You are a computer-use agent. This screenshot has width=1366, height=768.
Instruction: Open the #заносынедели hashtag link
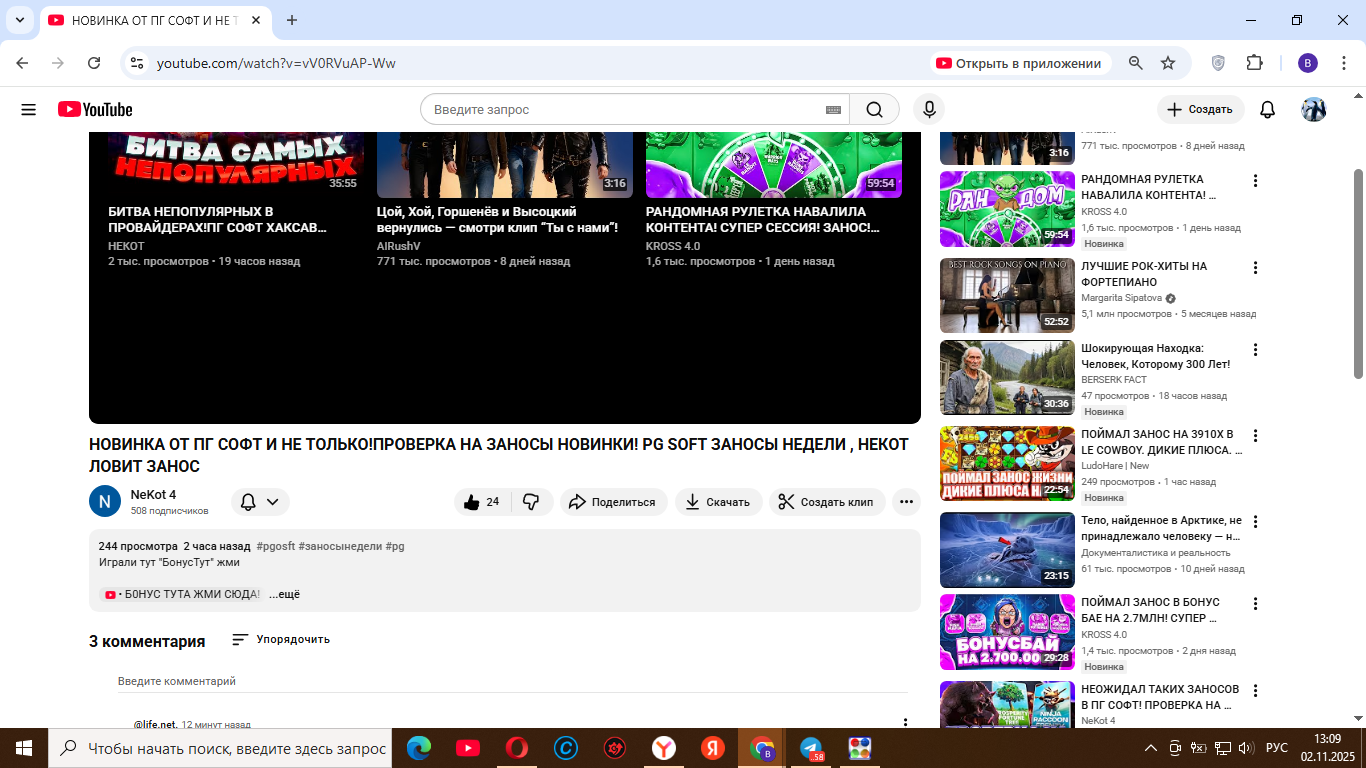tap(340, 546)
